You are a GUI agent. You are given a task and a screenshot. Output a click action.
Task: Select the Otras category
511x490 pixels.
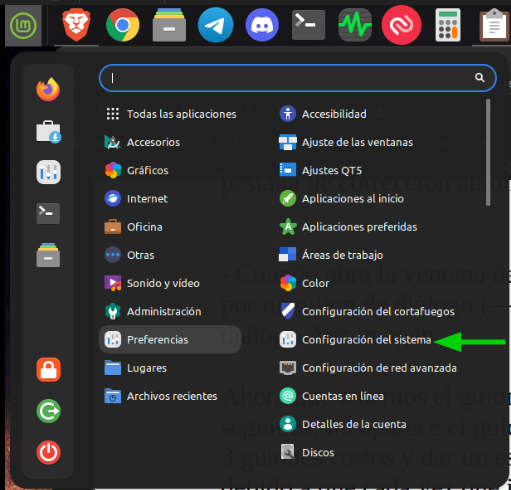(x=170, y=255)
